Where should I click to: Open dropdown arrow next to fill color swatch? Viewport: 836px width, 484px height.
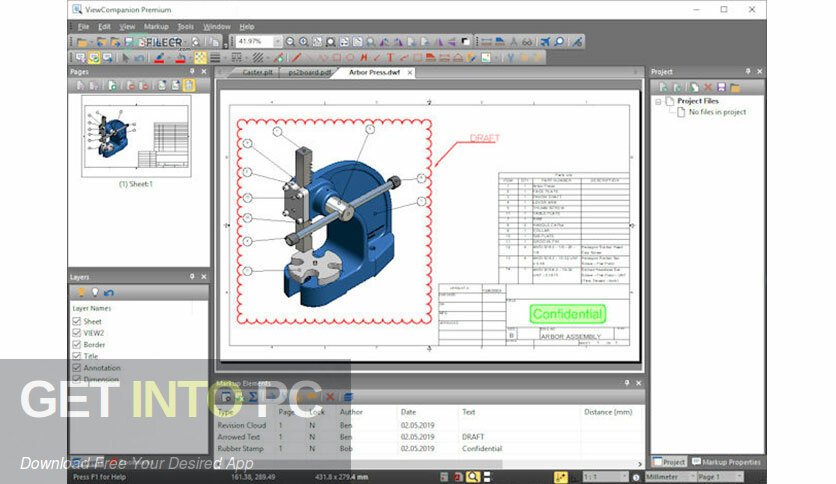click(190, 58)
